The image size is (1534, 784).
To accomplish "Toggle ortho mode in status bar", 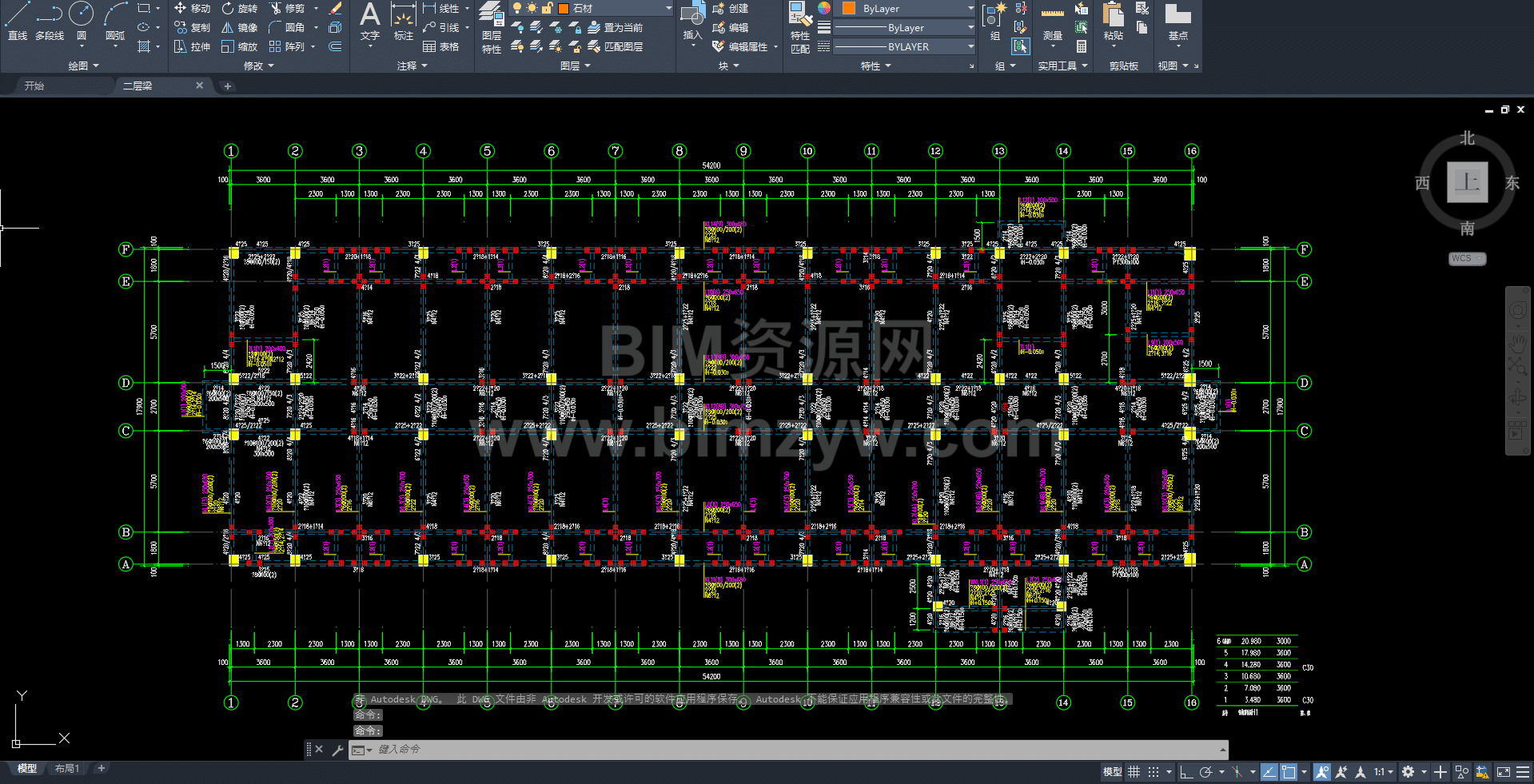I will (x=1186, y=772).
